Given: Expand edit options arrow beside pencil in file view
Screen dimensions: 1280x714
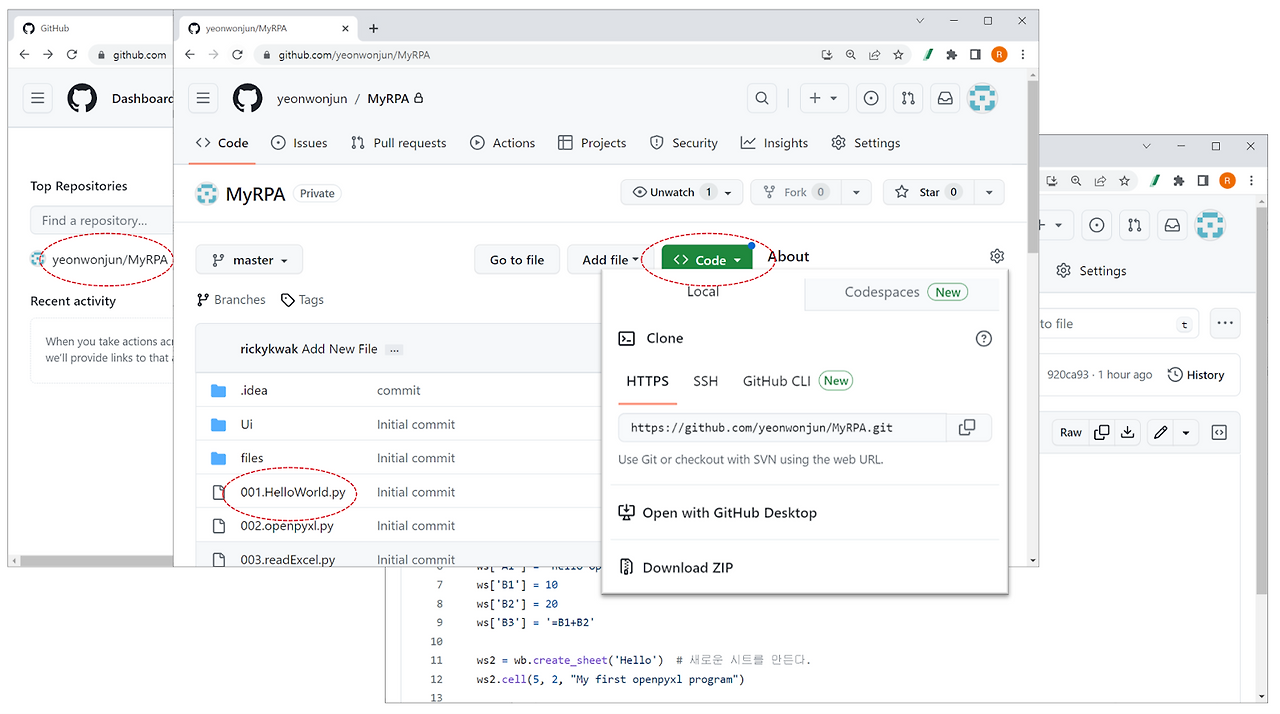Looking at the screenshot, I should coord(1186,432).
